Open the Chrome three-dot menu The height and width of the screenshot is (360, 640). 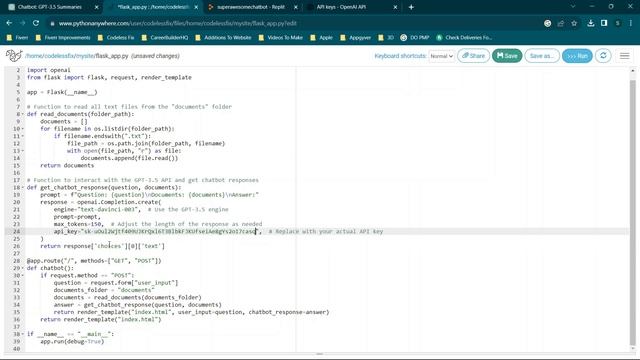[x=631, y=23]
